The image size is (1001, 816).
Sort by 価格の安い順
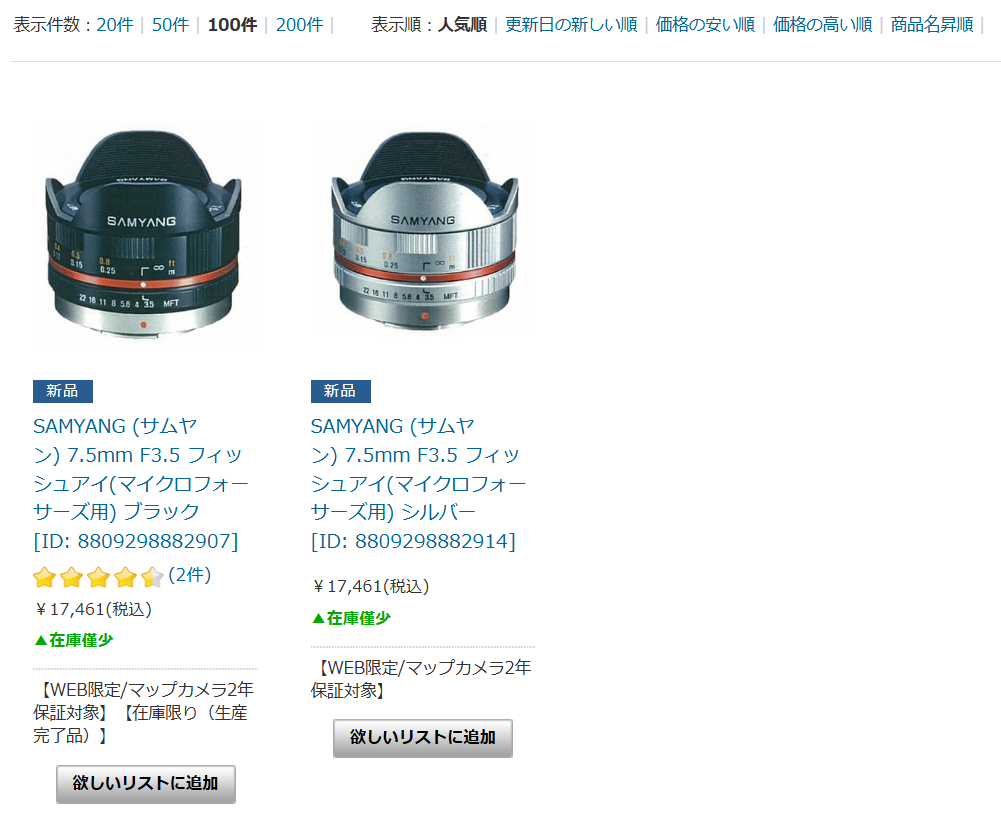705,25
